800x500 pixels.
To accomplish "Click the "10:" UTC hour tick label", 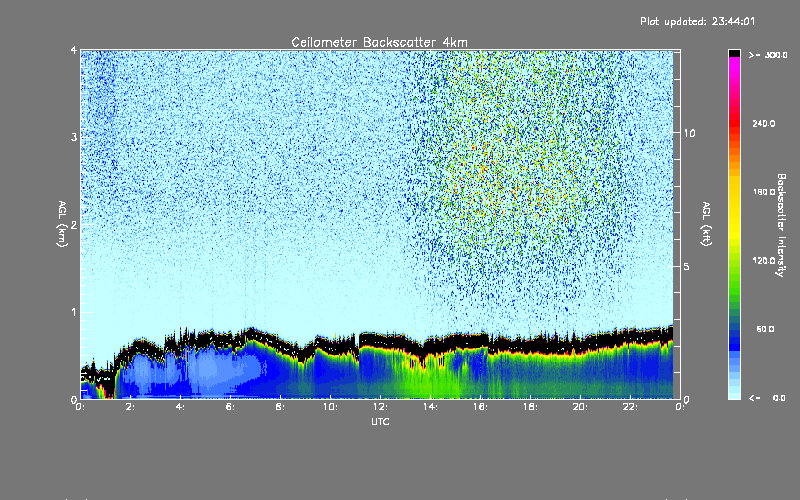I will 330,407.
